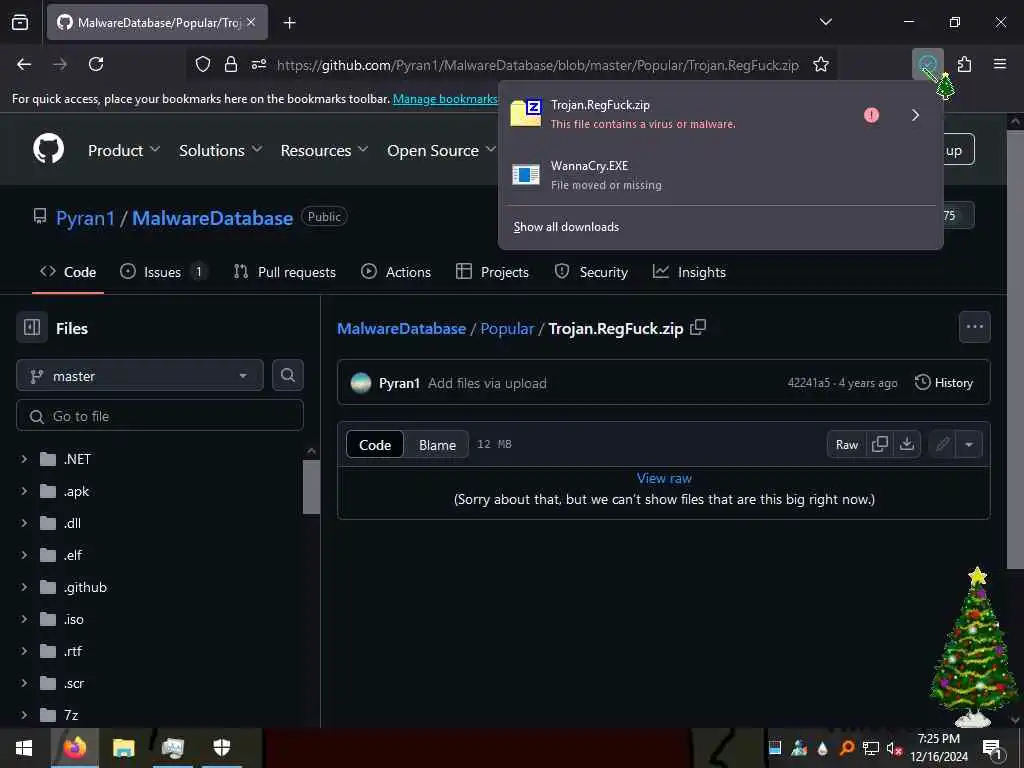
Task: Copy raw file contents icon
Action: 880,444
